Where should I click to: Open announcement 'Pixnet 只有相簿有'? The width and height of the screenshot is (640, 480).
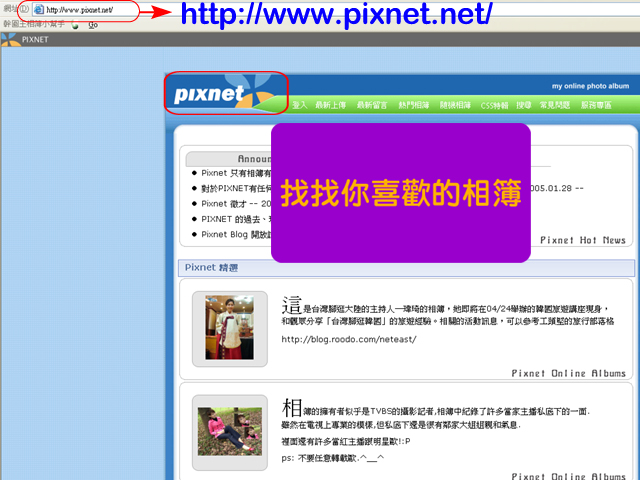[x=236, y=173]
